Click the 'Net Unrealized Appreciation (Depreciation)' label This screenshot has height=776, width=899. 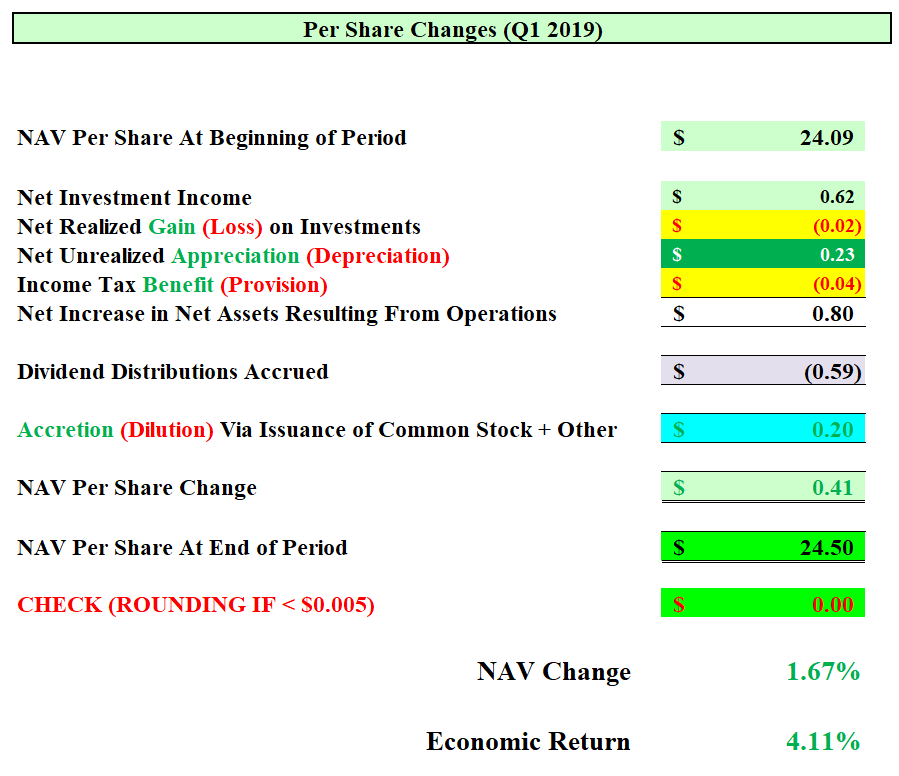233,256
